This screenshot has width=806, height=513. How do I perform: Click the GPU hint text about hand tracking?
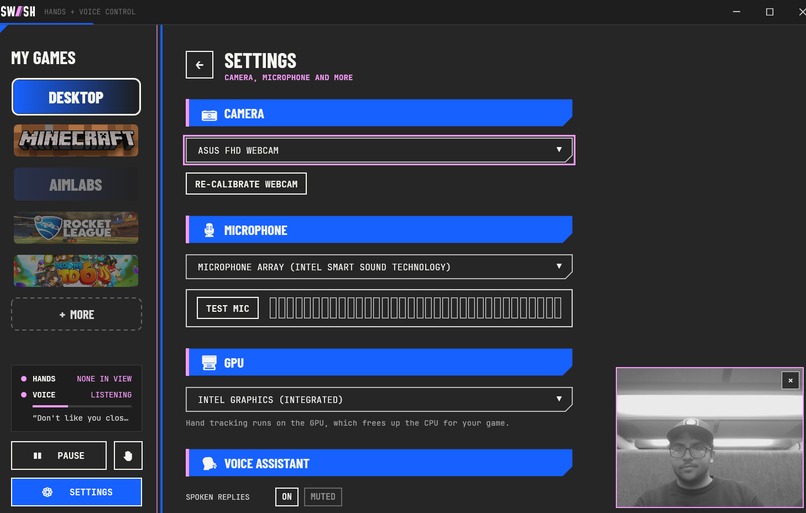(347, 423)
